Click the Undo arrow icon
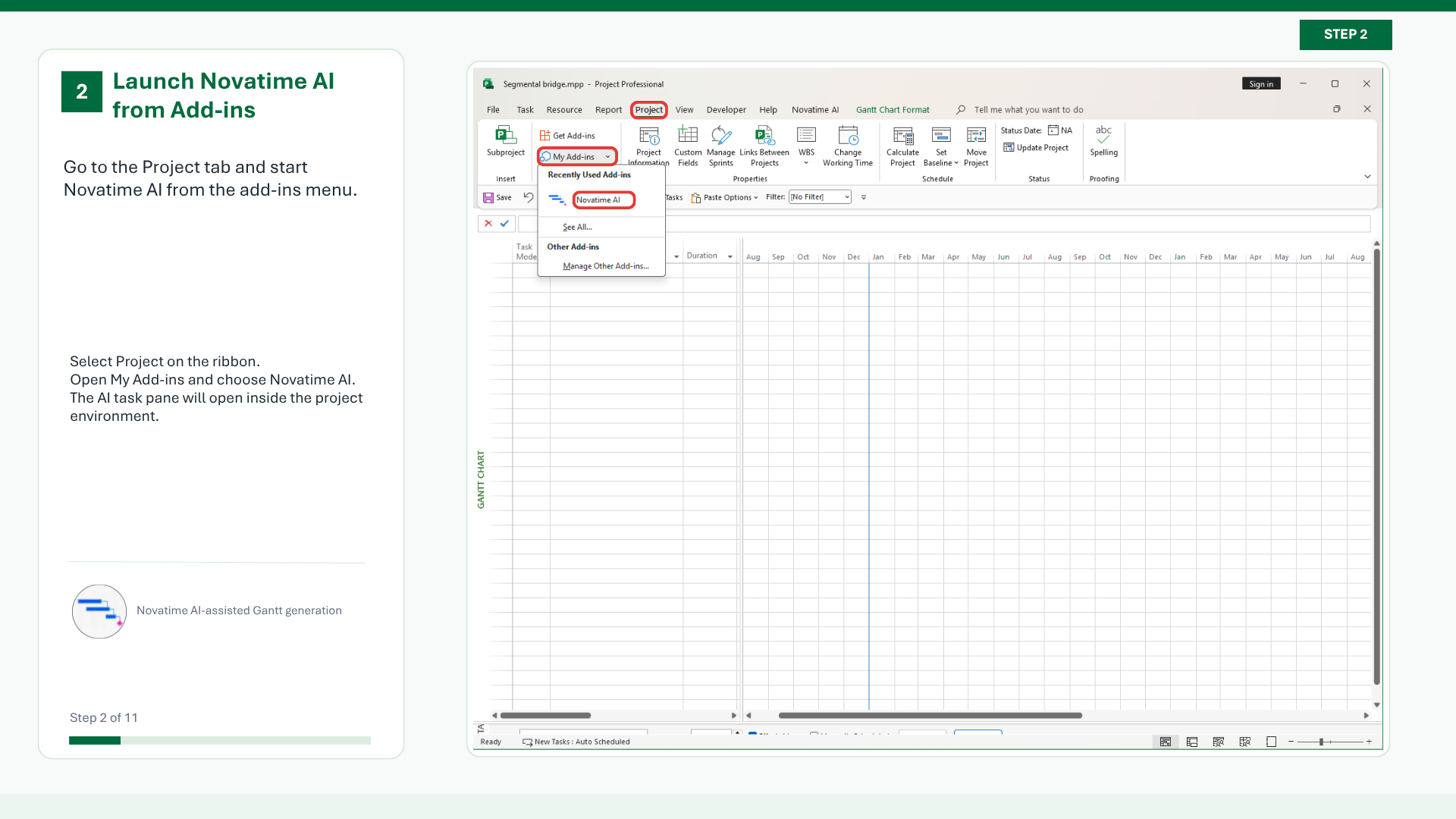1456x819 pixels. tap(529, 197)
